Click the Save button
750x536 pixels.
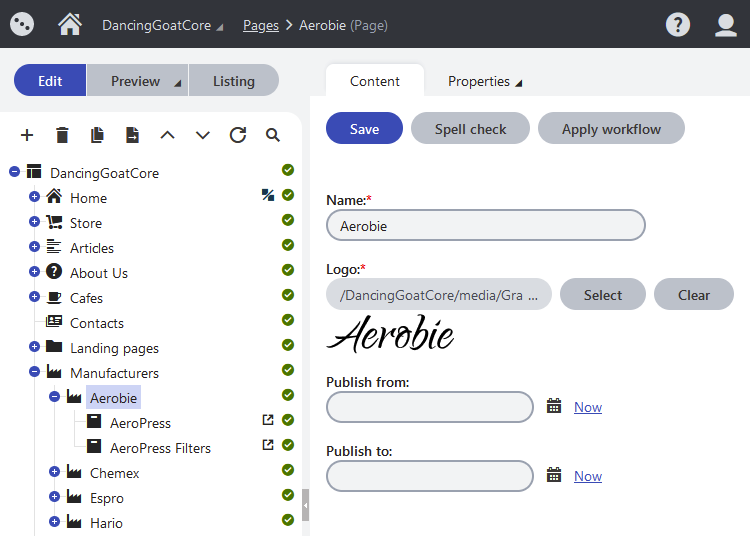click(x=364, y=128)
